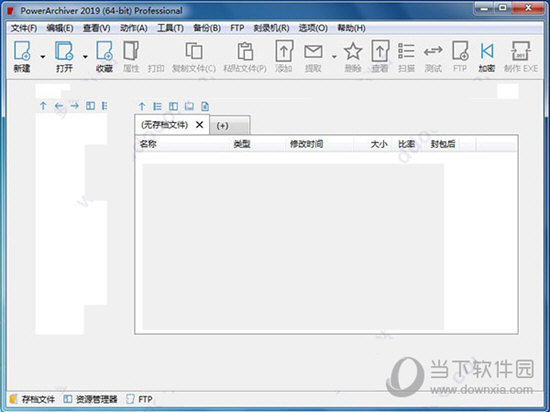550x412 pixels.
Task: Click the back arrow in left pane
Action: 59,106
